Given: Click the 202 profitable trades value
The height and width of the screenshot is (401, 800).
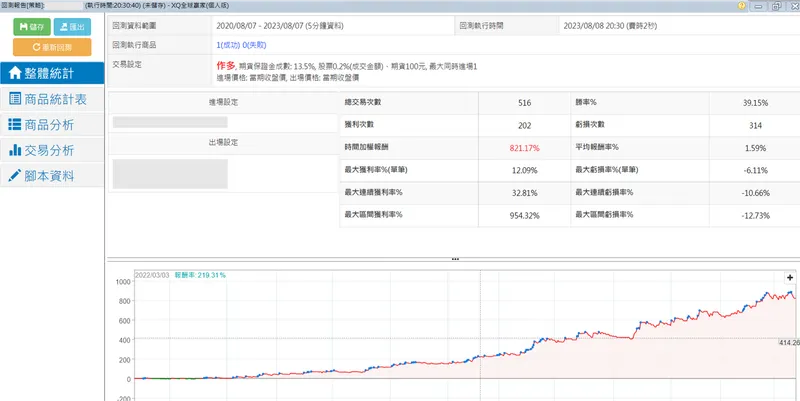Looking at the screenshot, I should (x=524, y=126).
